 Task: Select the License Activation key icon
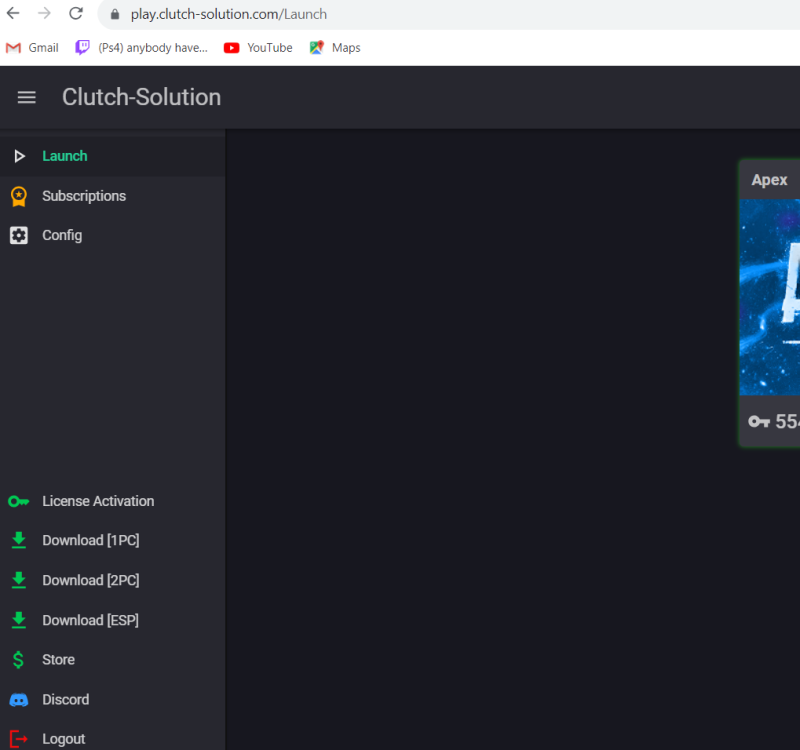19,501
